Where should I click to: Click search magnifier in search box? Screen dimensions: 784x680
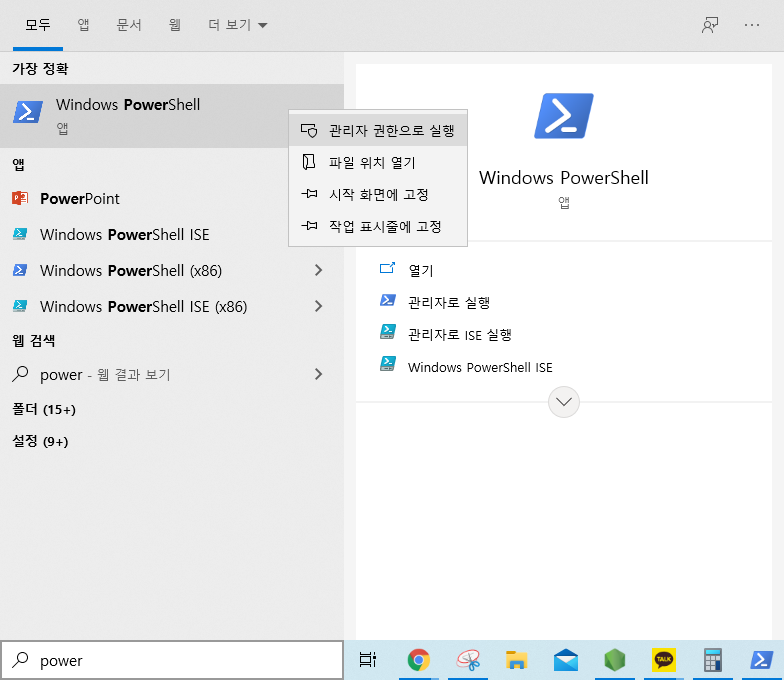tap(20, 660)
